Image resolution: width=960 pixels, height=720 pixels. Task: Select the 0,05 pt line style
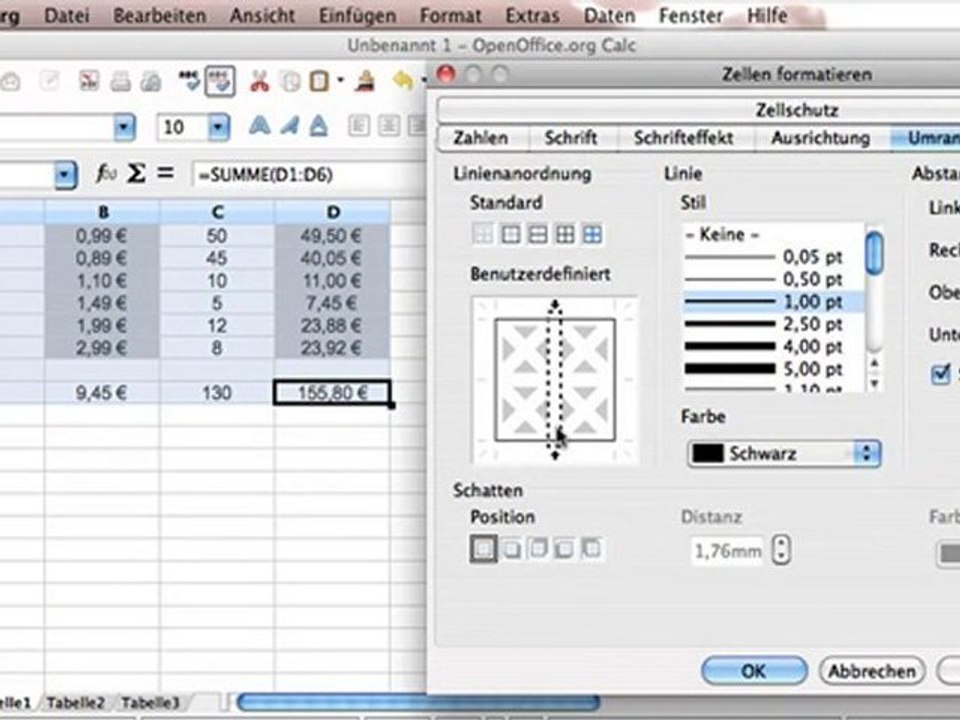point(773,257)
